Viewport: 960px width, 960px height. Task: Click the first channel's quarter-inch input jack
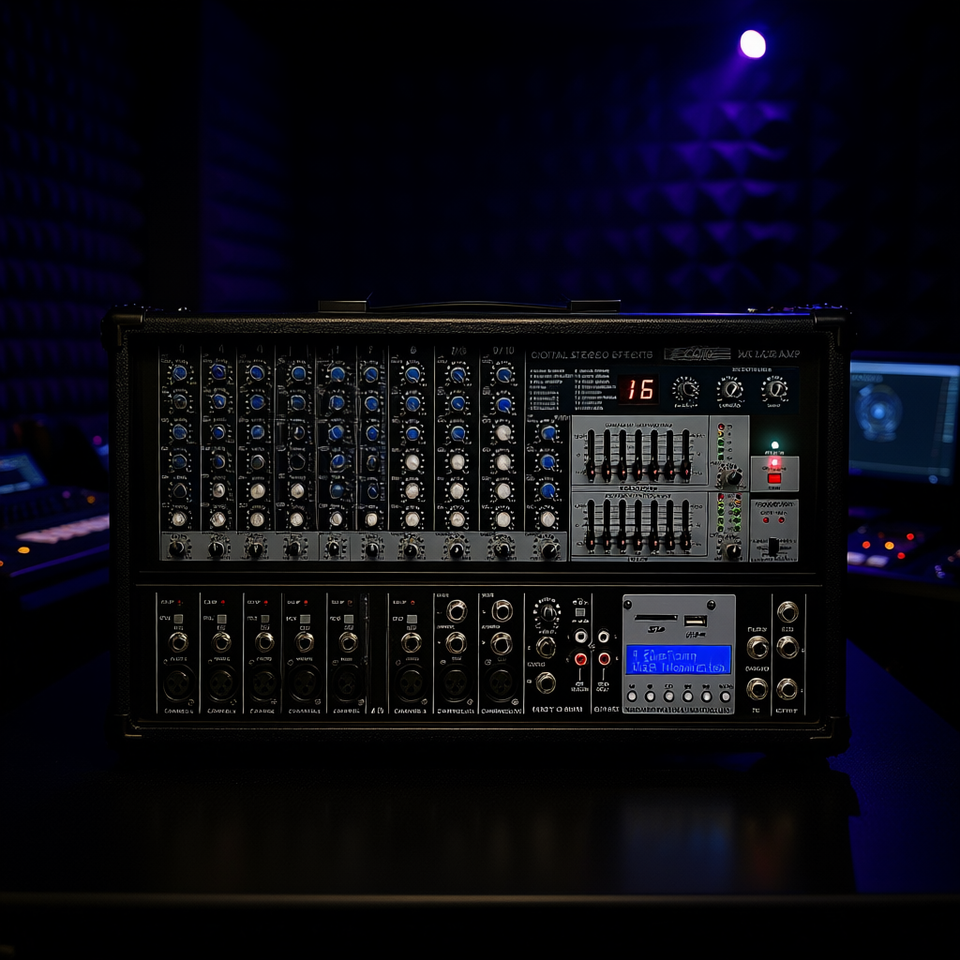click(x=178, y=642)
